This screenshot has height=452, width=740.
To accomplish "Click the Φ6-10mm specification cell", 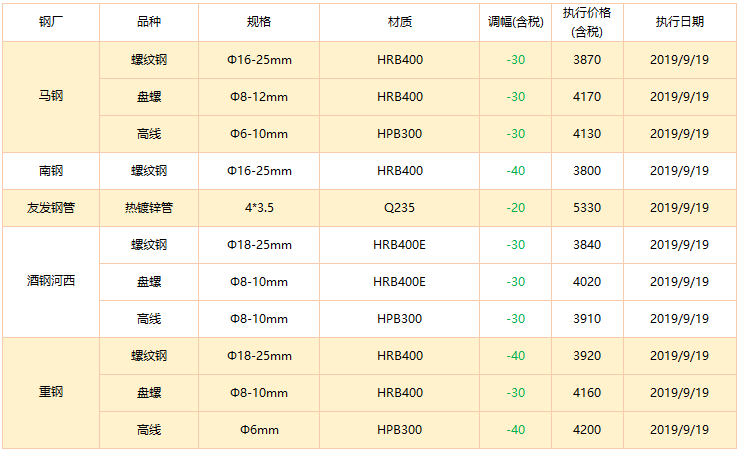I will coord(259,134).
